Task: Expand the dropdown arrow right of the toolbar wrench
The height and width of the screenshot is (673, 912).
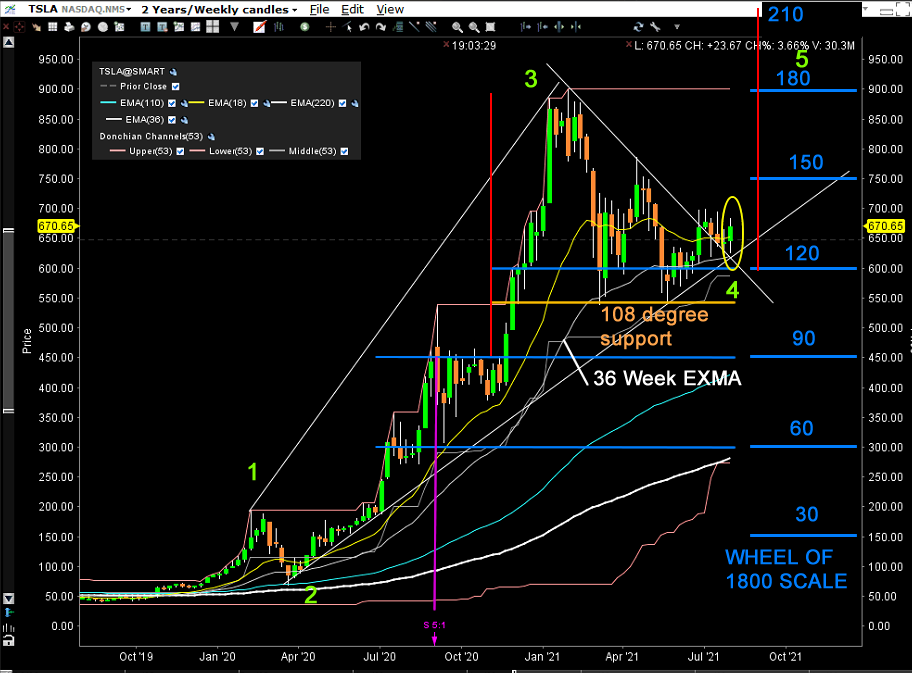Action: point(676,27)
